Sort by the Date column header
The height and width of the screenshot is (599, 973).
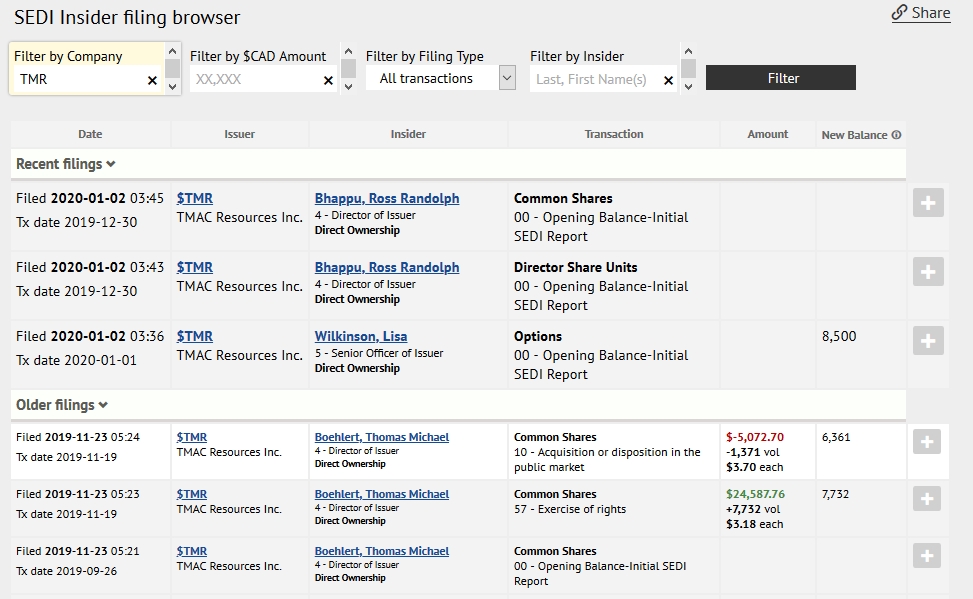(90, 134)
